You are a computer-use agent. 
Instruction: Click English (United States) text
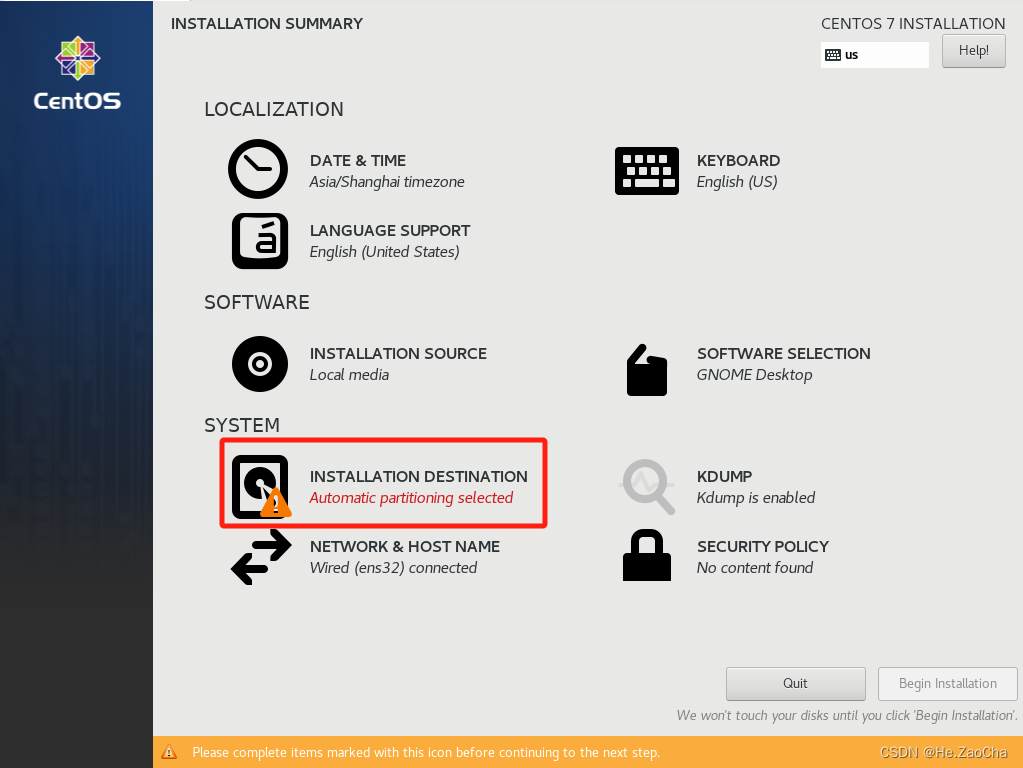click(384, 252)
